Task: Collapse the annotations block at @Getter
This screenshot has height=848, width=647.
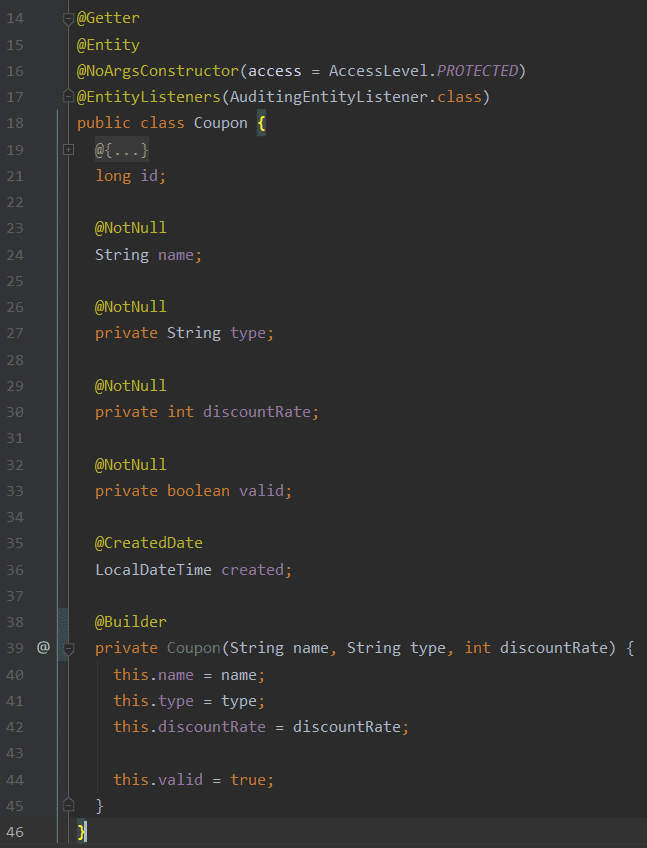Action: [x=69, y=19]
